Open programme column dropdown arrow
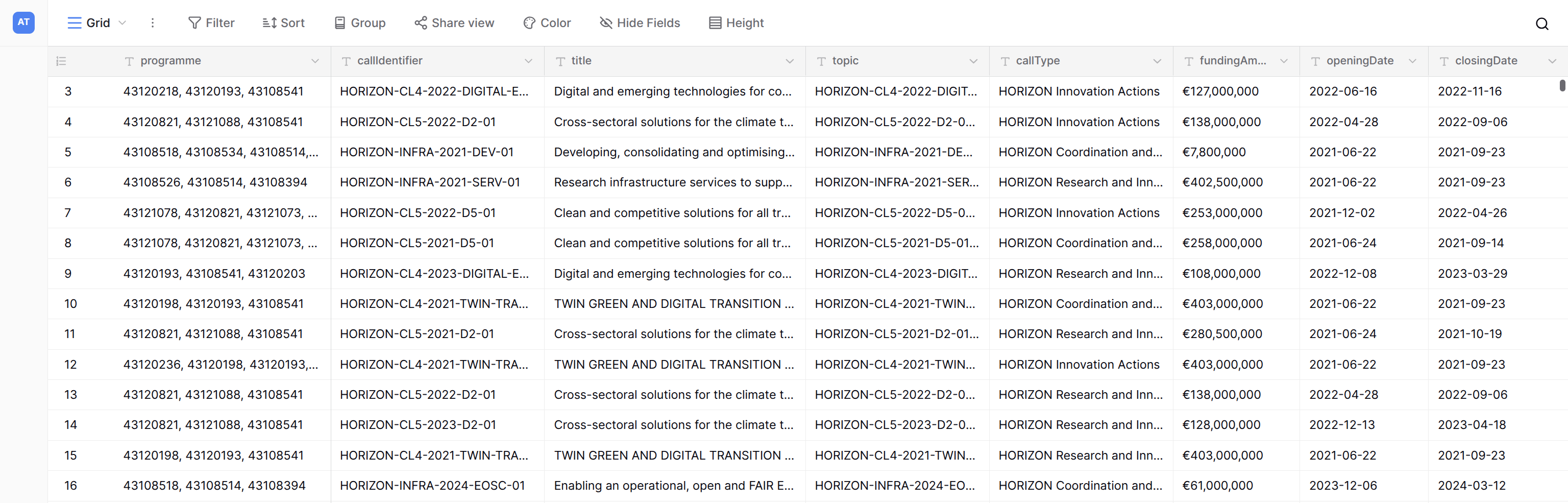Viewport: 1568px width, 503px height. [x=315, y=61]
